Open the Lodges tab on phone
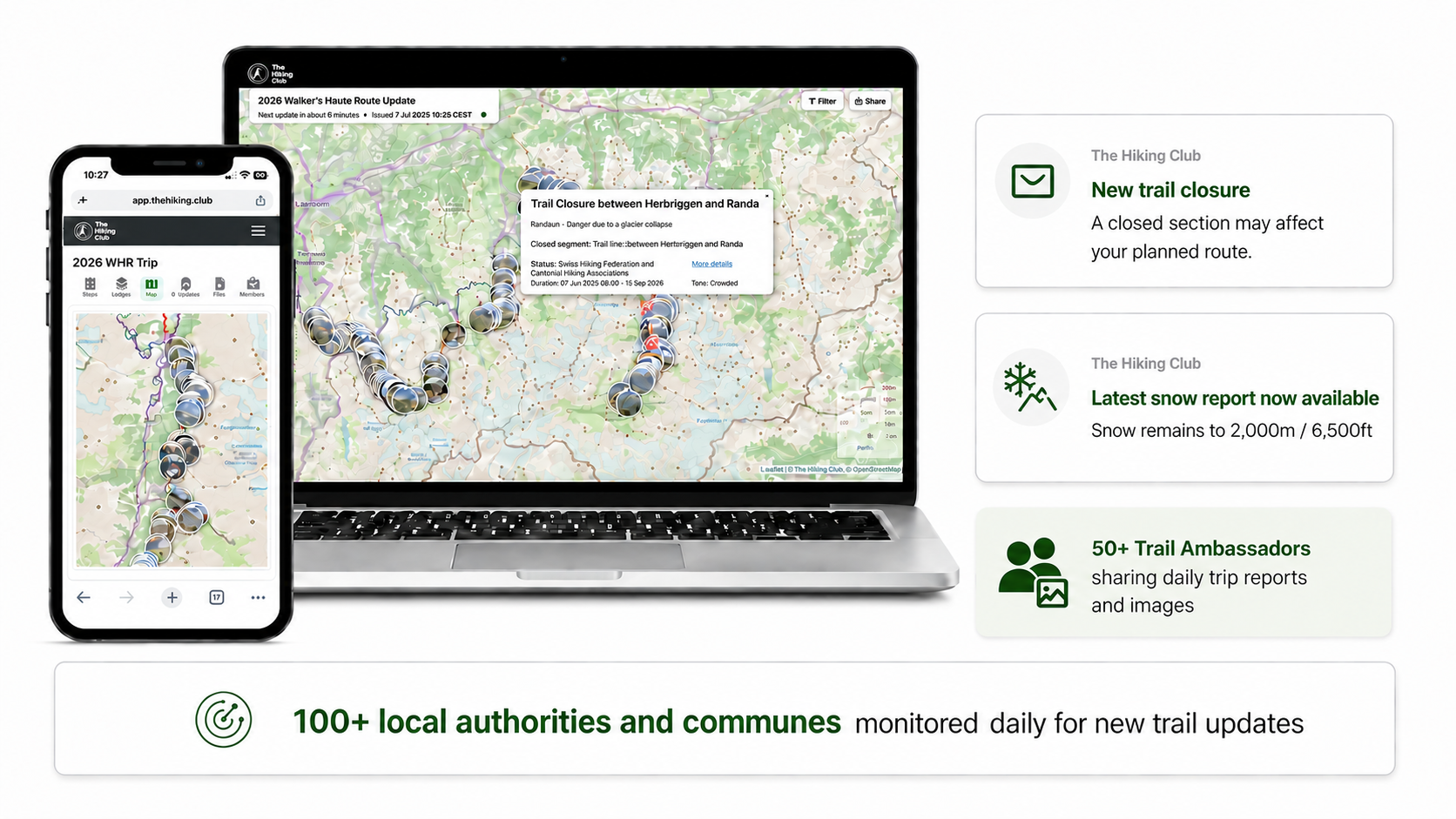 [x=121, y=286]
